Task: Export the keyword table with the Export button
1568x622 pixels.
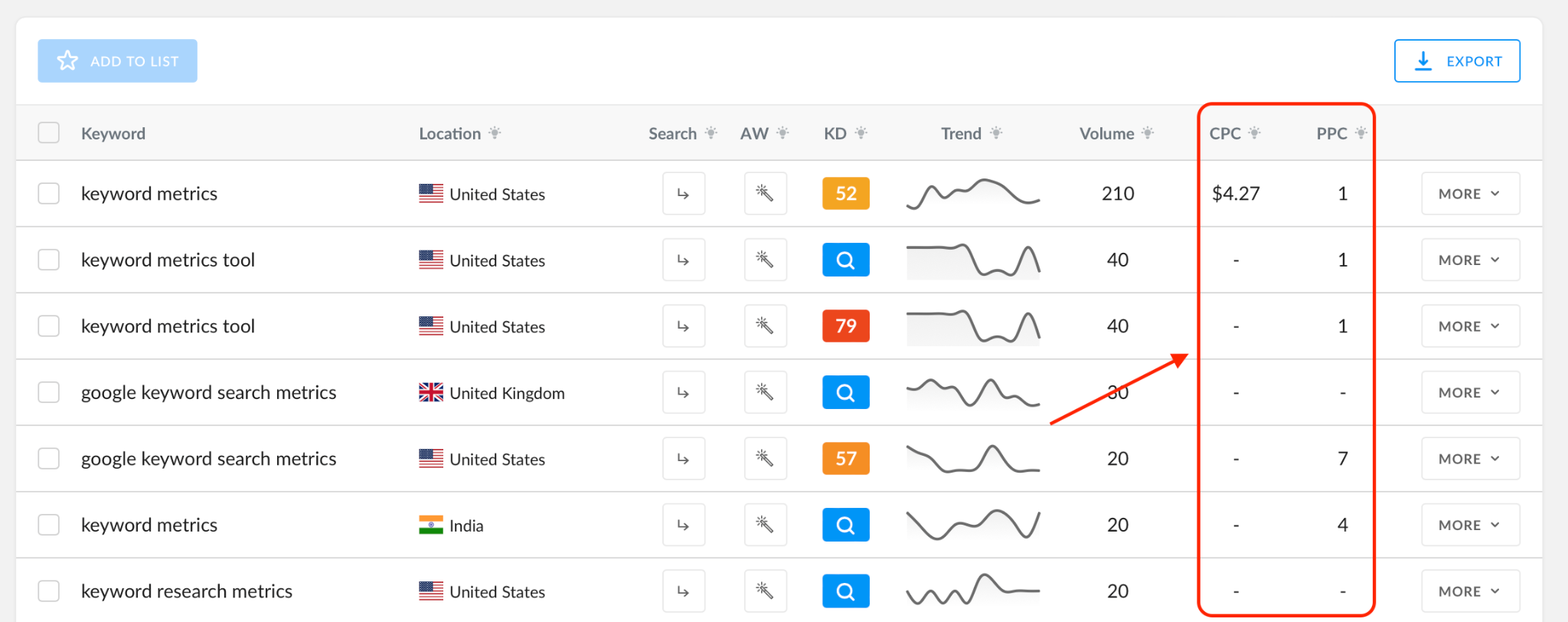Action: pos(1457,61)
